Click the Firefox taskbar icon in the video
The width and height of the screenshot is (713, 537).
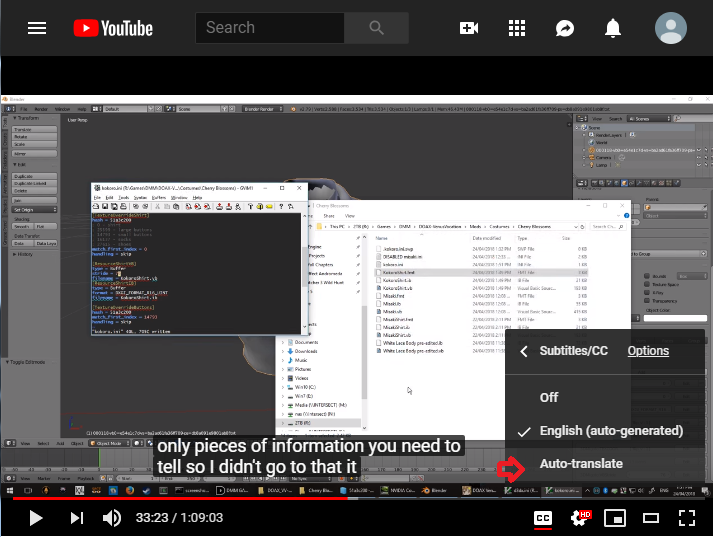pos(130,490)
